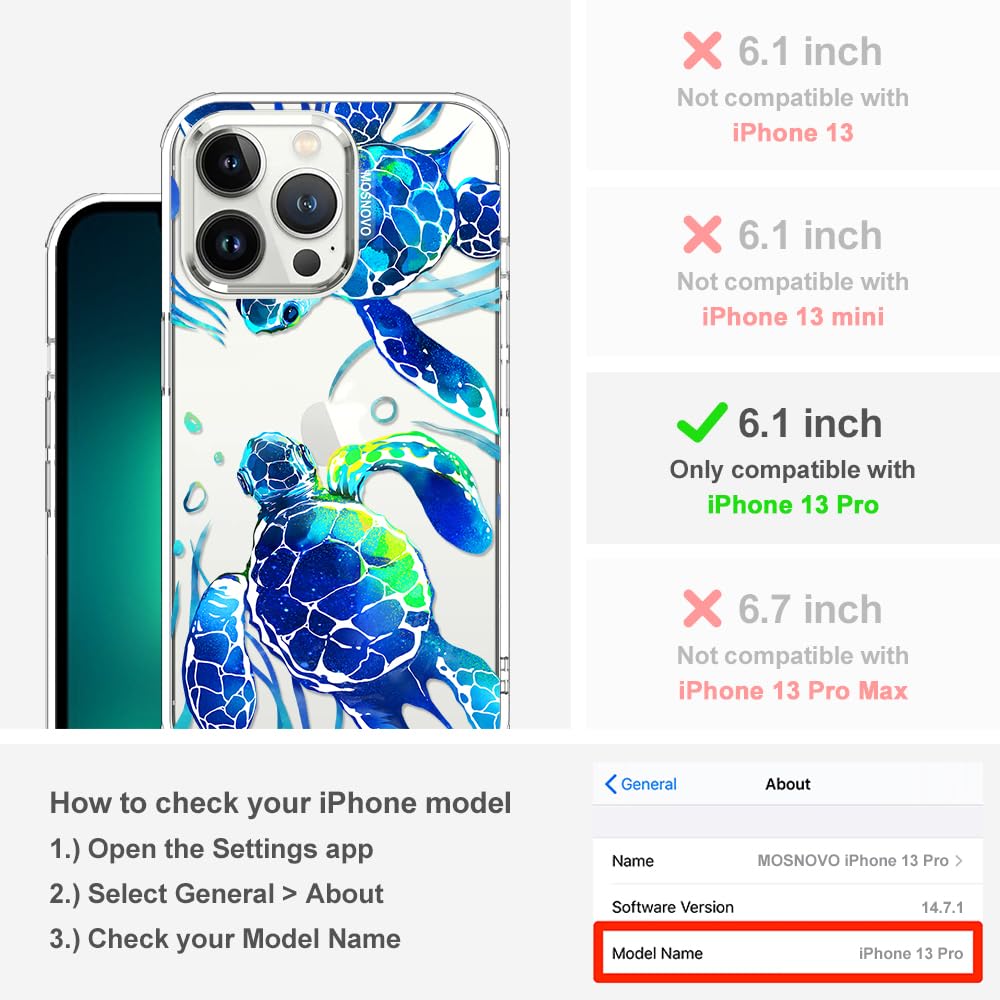The width and height of the screenshot is (1000, 1000).
Task: Click the red X beside iPhone 13
Action: pos(702,50)
